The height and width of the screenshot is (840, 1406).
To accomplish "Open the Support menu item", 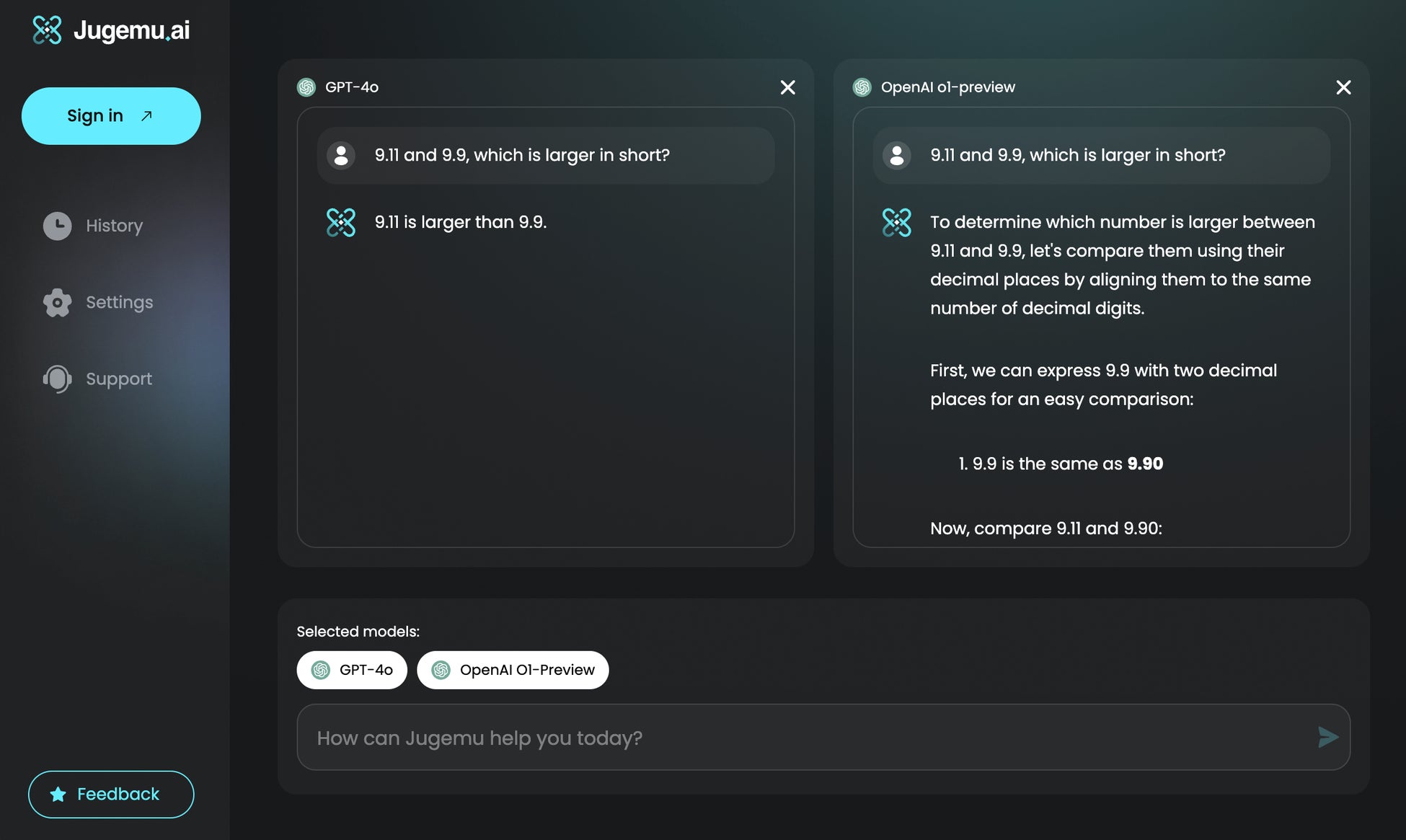I will (119, 379).
